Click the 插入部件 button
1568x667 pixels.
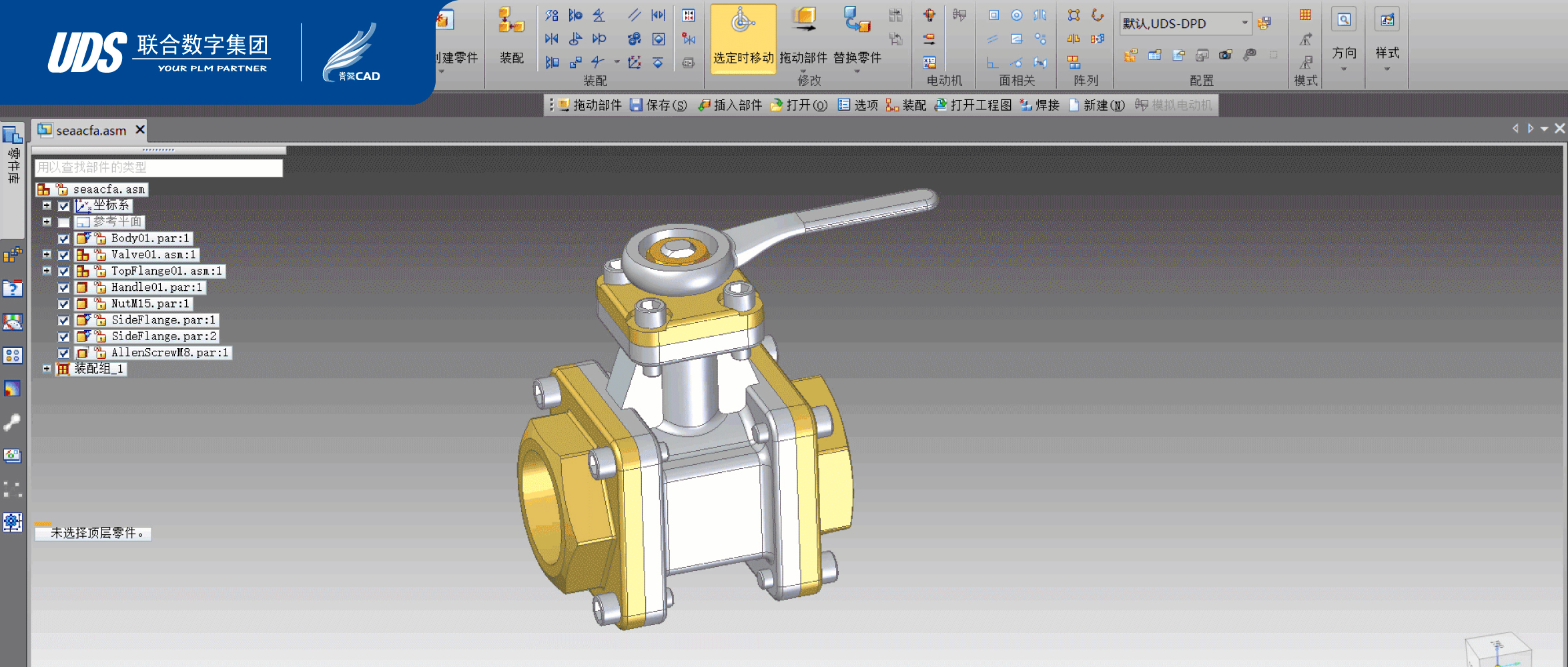(x=730, y=105)
